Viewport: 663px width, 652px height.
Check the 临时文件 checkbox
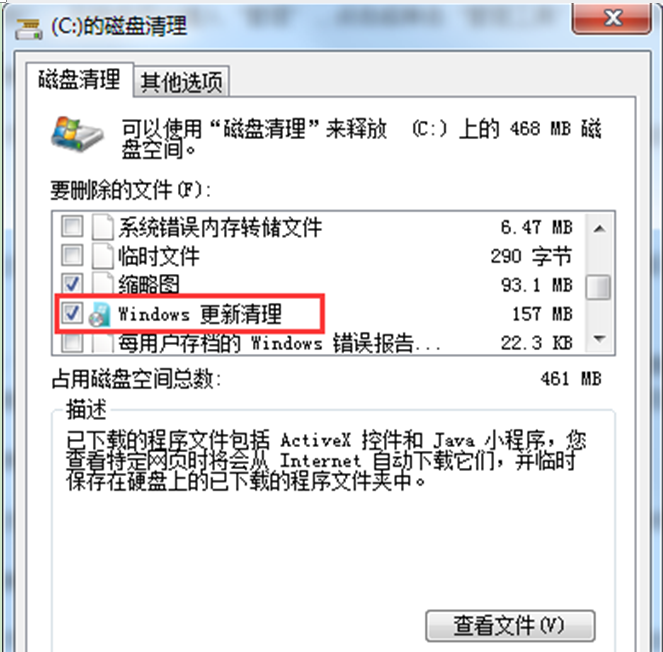(x=72, y=255)
